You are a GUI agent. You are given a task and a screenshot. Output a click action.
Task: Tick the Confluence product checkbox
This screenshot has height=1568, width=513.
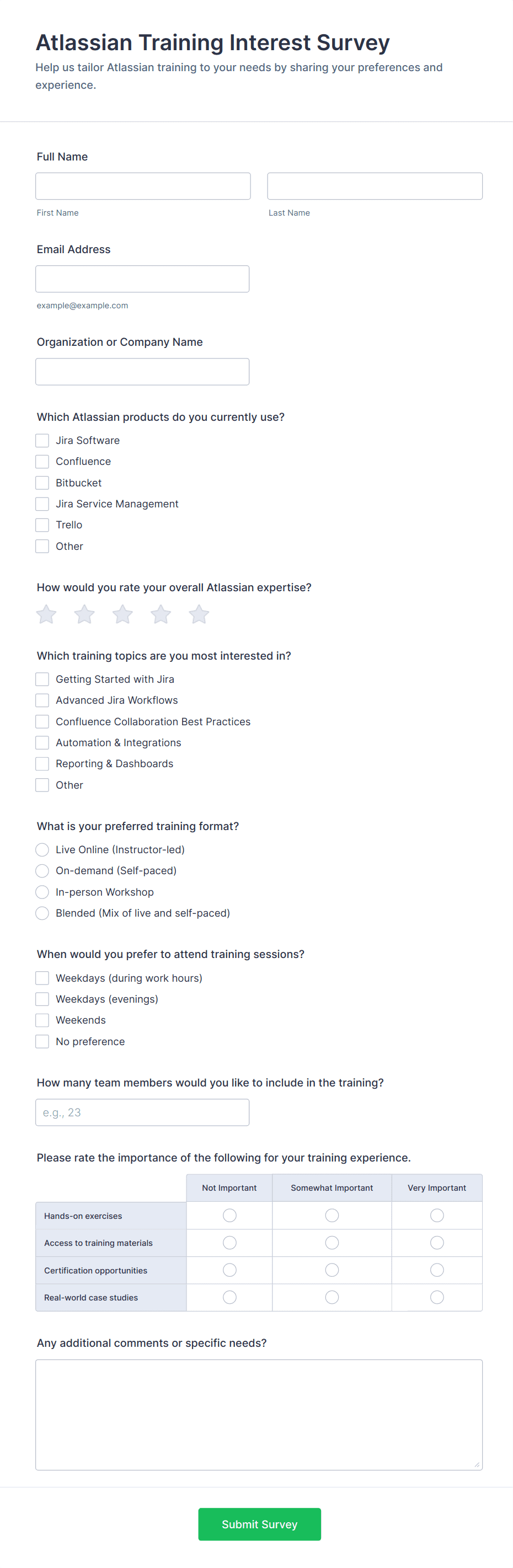(42, 462)
